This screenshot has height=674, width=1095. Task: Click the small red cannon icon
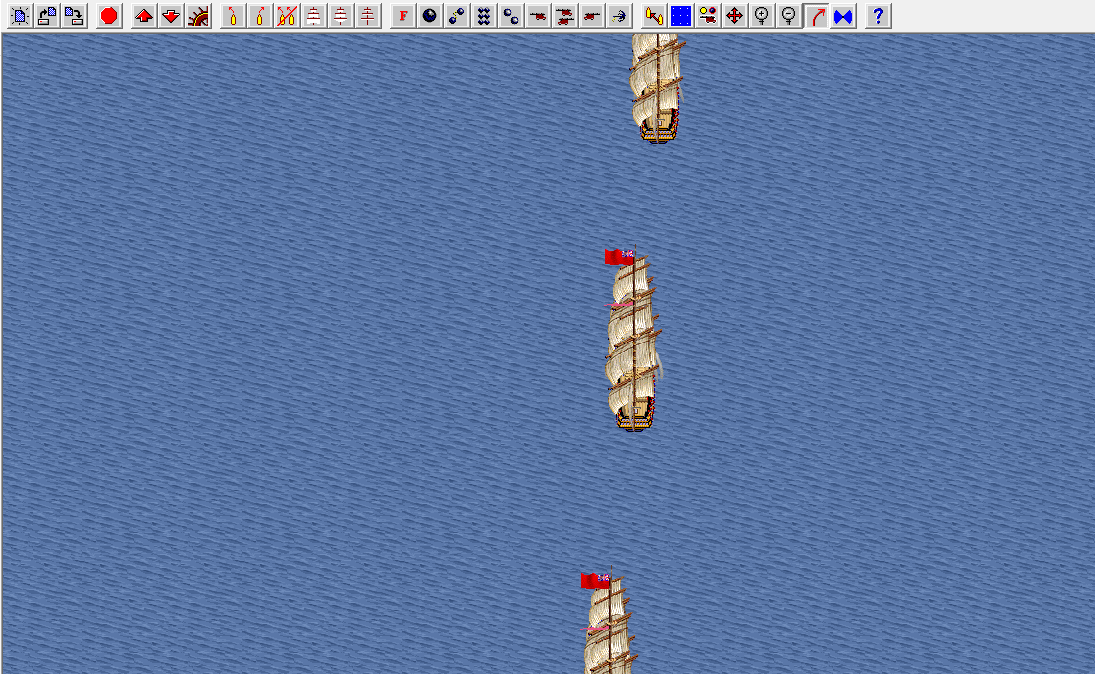point(592,16)
